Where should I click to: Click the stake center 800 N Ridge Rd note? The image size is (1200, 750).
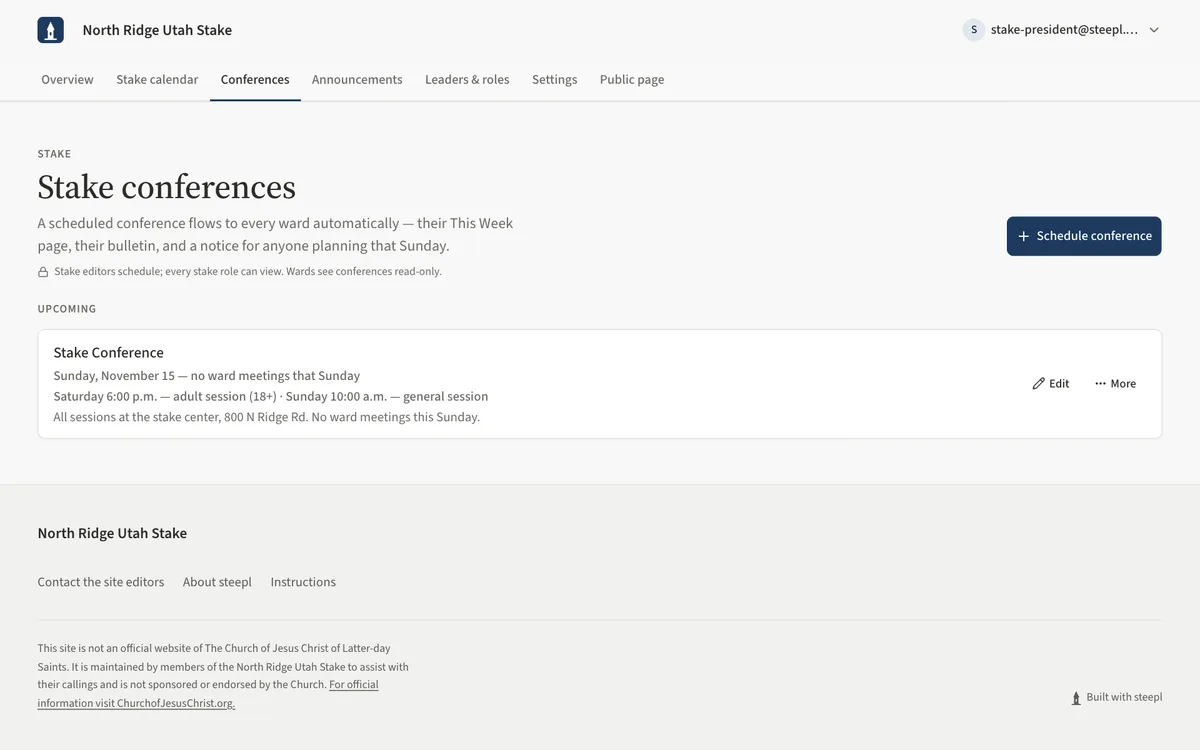coord(267,417)
